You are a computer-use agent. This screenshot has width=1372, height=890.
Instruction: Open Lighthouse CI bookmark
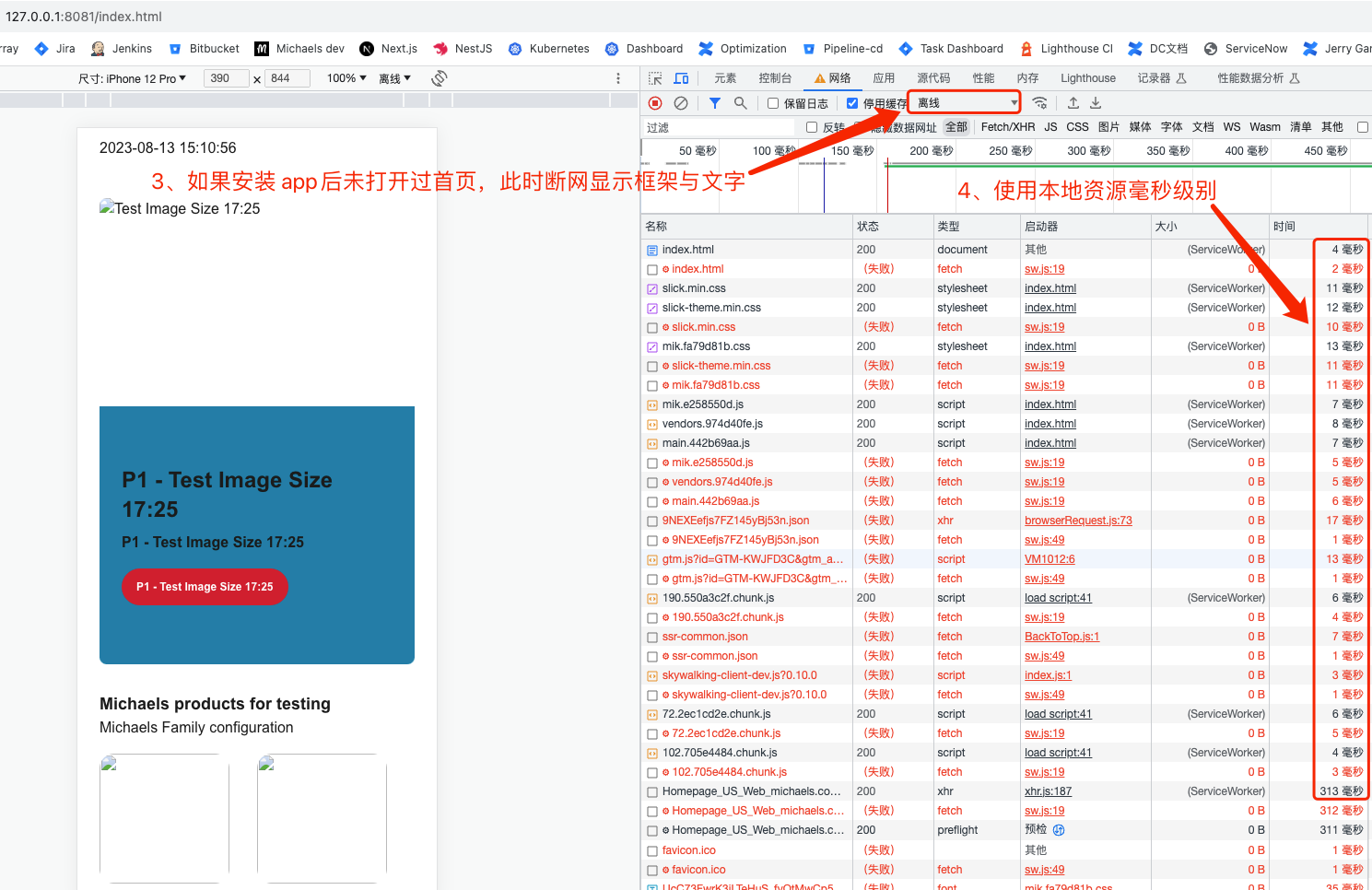(1066, 49)
